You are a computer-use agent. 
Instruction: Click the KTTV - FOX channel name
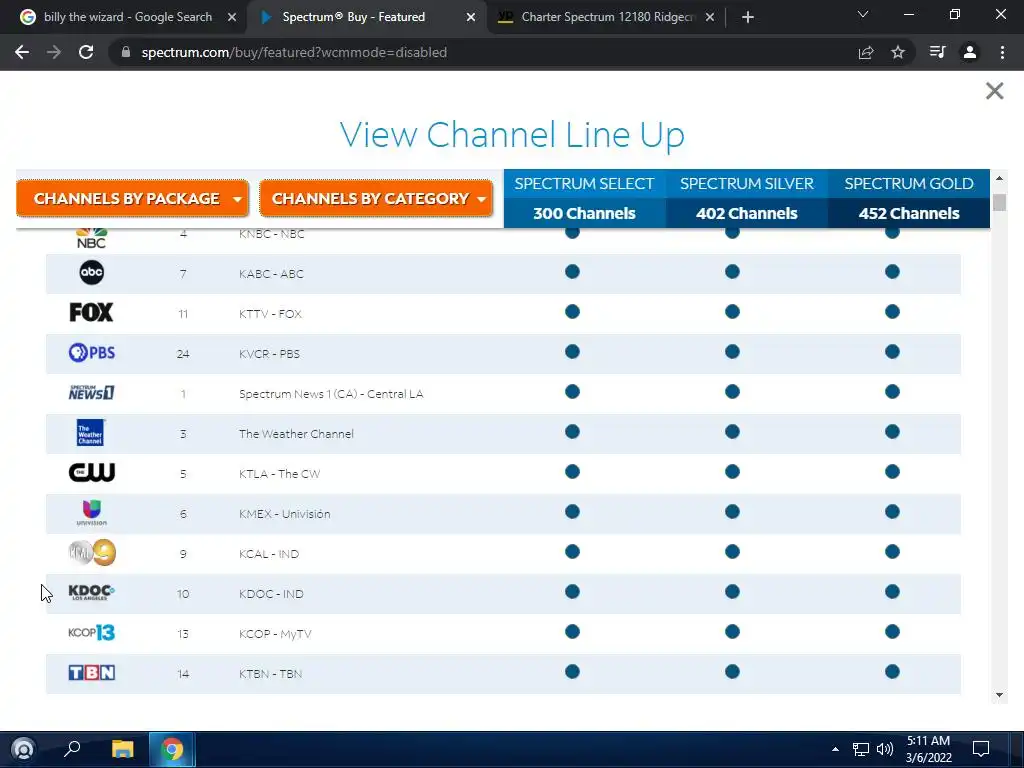pyautogui.click(x=270, y=314)
